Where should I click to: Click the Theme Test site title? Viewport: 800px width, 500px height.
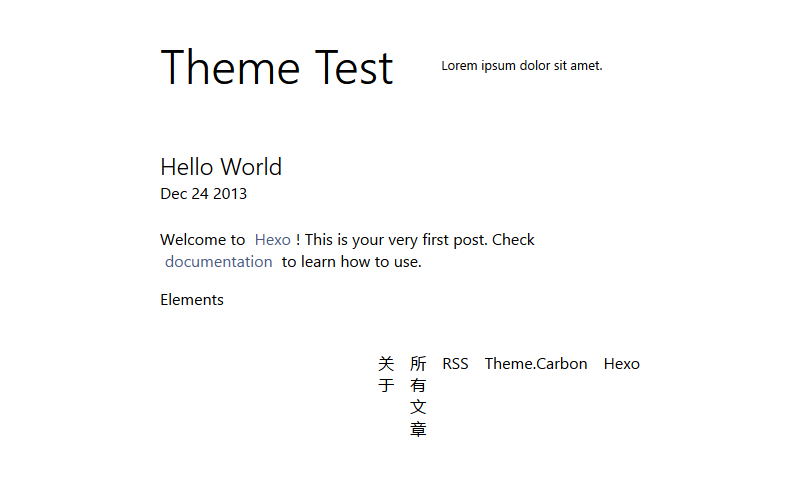click(x=276, y=68)
